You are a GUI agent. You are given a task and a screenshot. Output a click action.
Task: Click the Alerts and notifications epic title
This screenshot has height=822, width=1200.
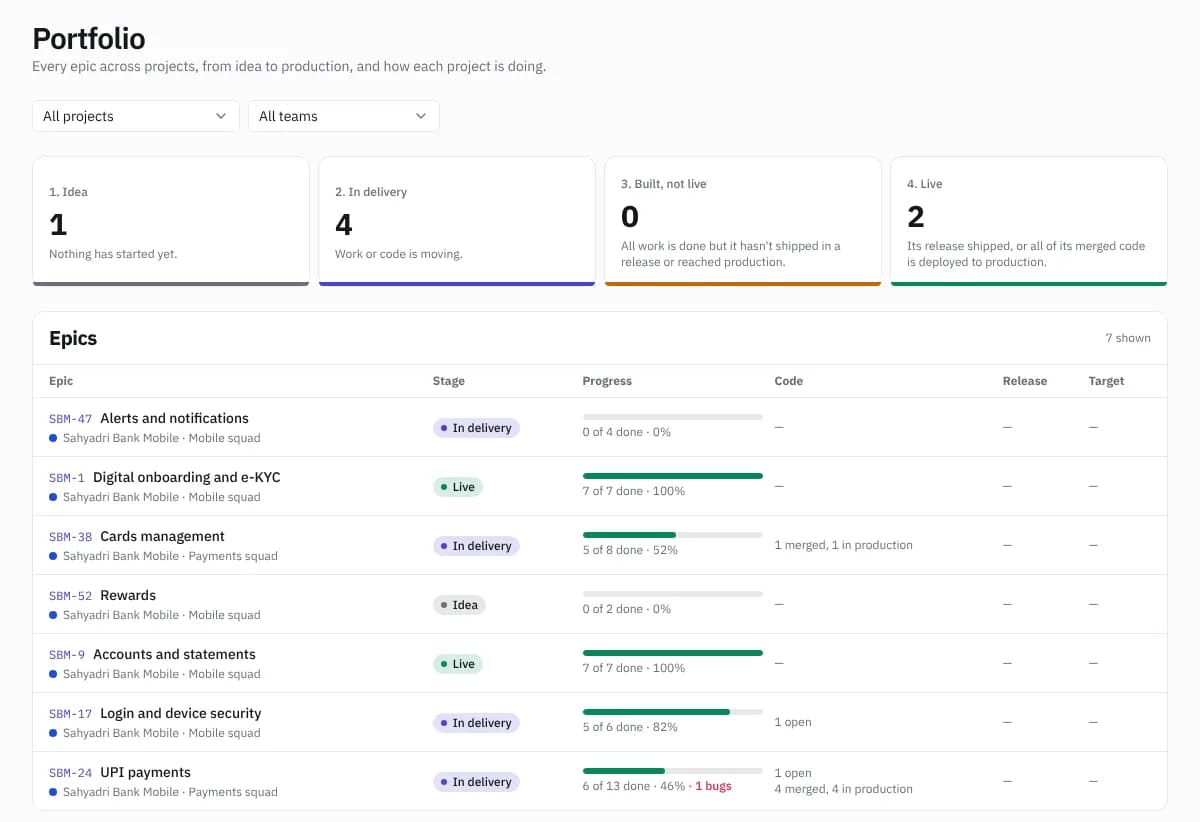point(174,418)
